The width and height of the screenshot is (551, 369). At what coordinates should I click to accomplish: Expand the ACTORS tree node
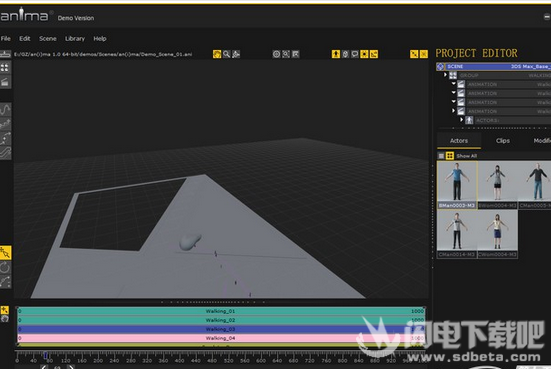tap(461, 120)
